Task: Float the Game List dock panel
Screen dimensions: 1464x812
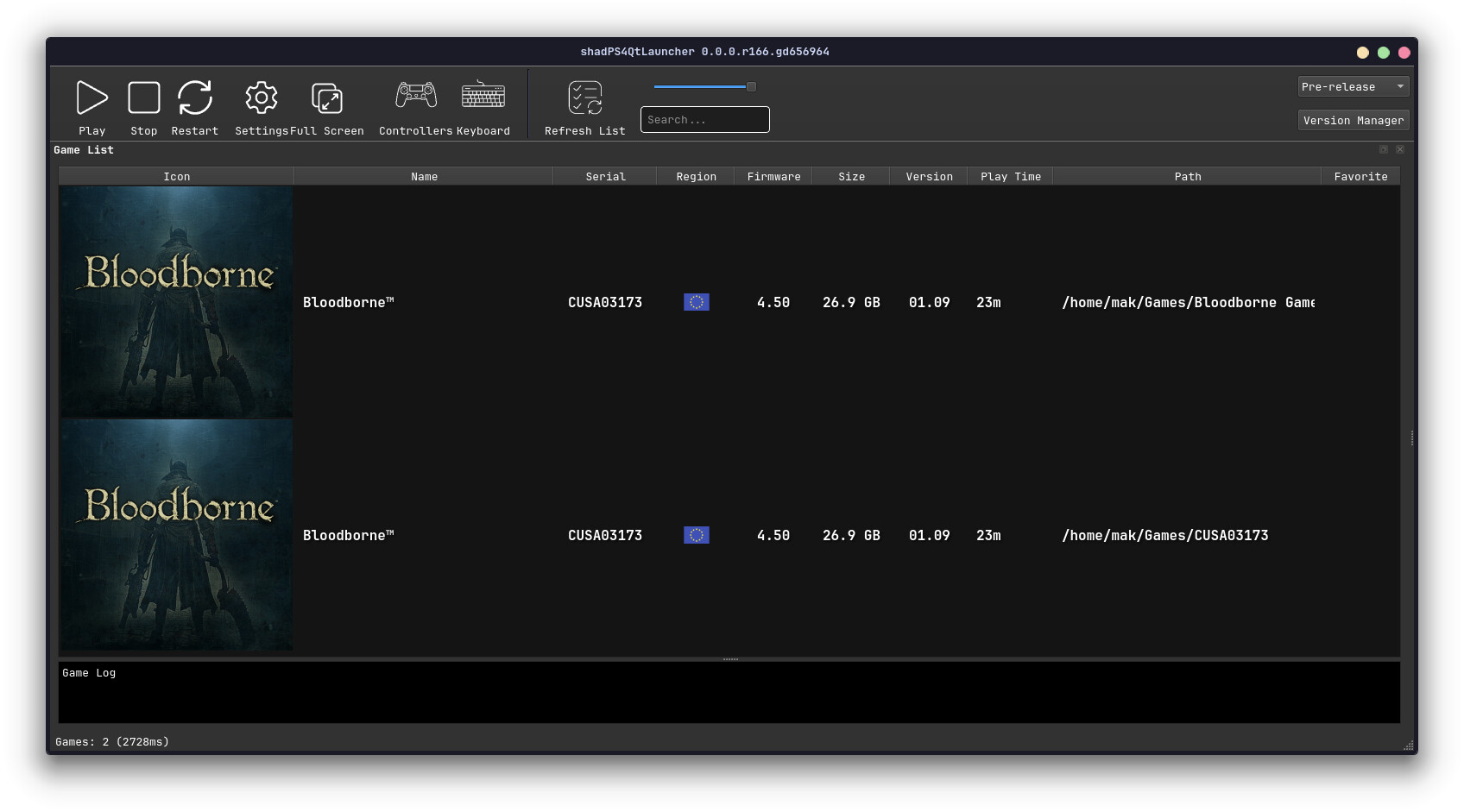Action: [1384, 150]
